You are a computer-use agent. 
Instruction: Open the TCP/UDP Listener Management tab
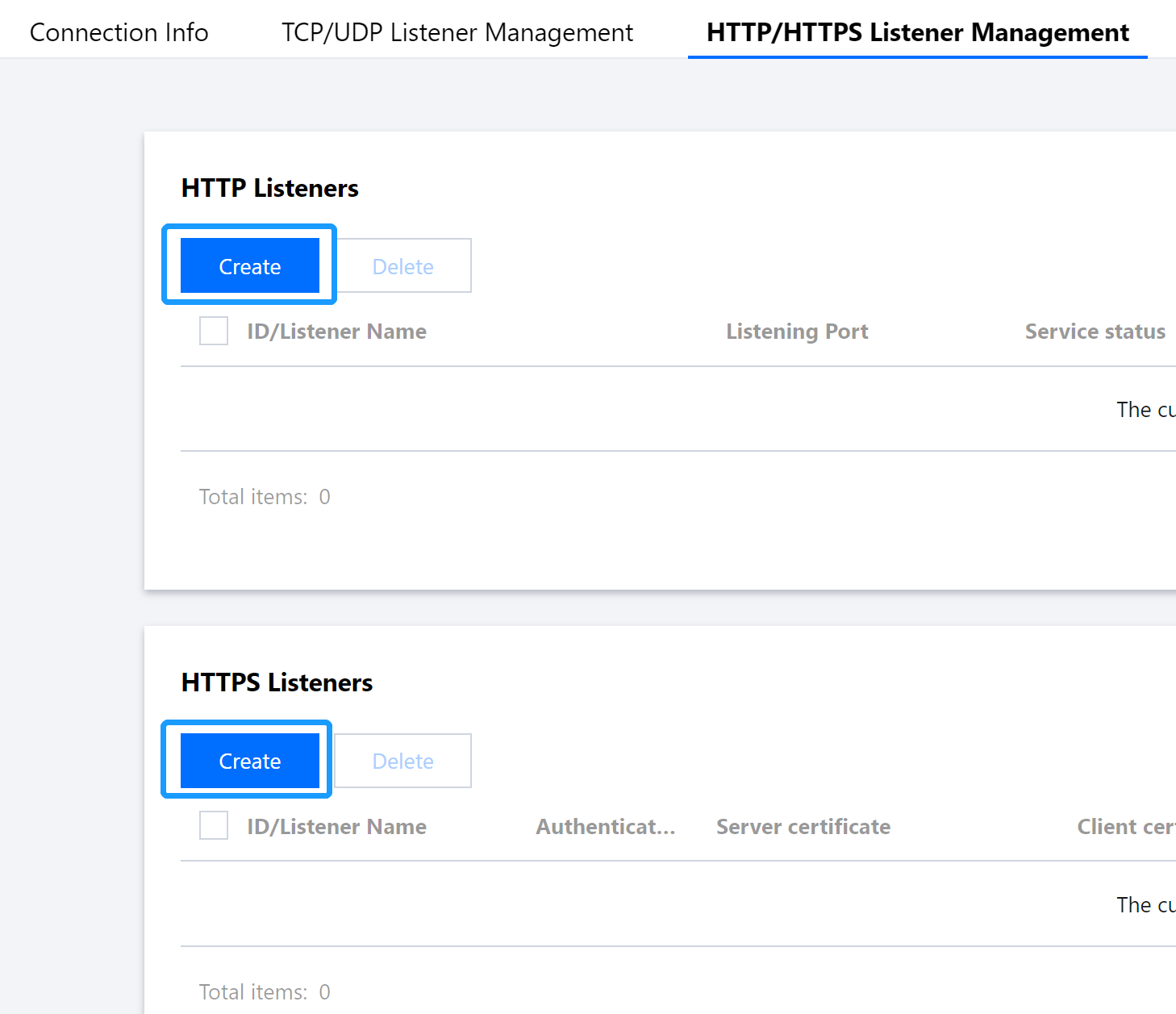[457, 32]
